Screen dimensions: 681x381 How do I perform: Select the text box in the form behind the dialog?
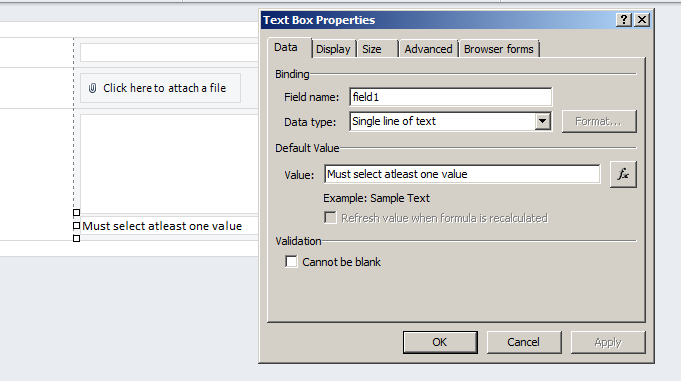169,226
